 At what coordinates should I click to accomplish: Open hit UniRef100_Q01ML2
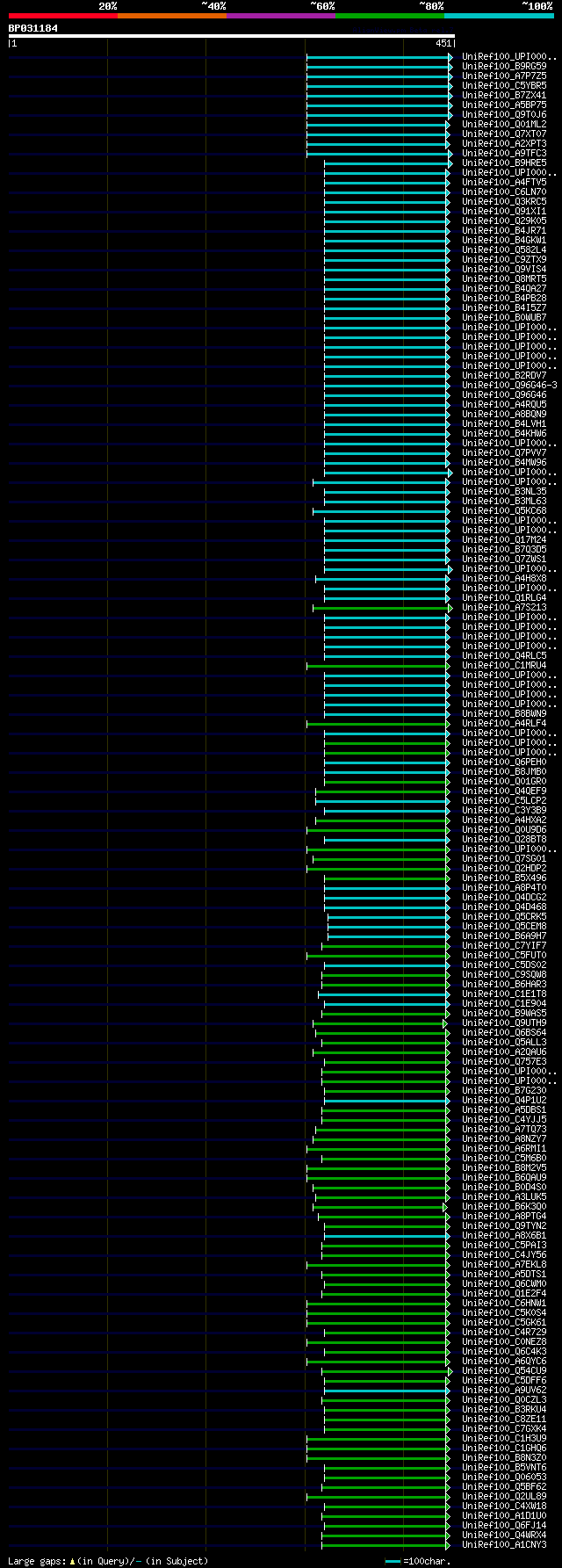click(x=504, y=124)
